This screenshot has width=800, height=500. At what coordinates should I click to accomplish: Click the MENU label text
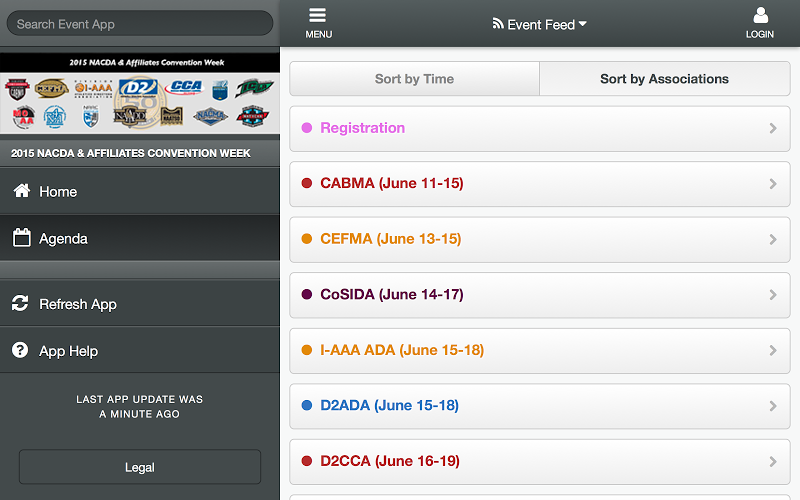[319, 34]
